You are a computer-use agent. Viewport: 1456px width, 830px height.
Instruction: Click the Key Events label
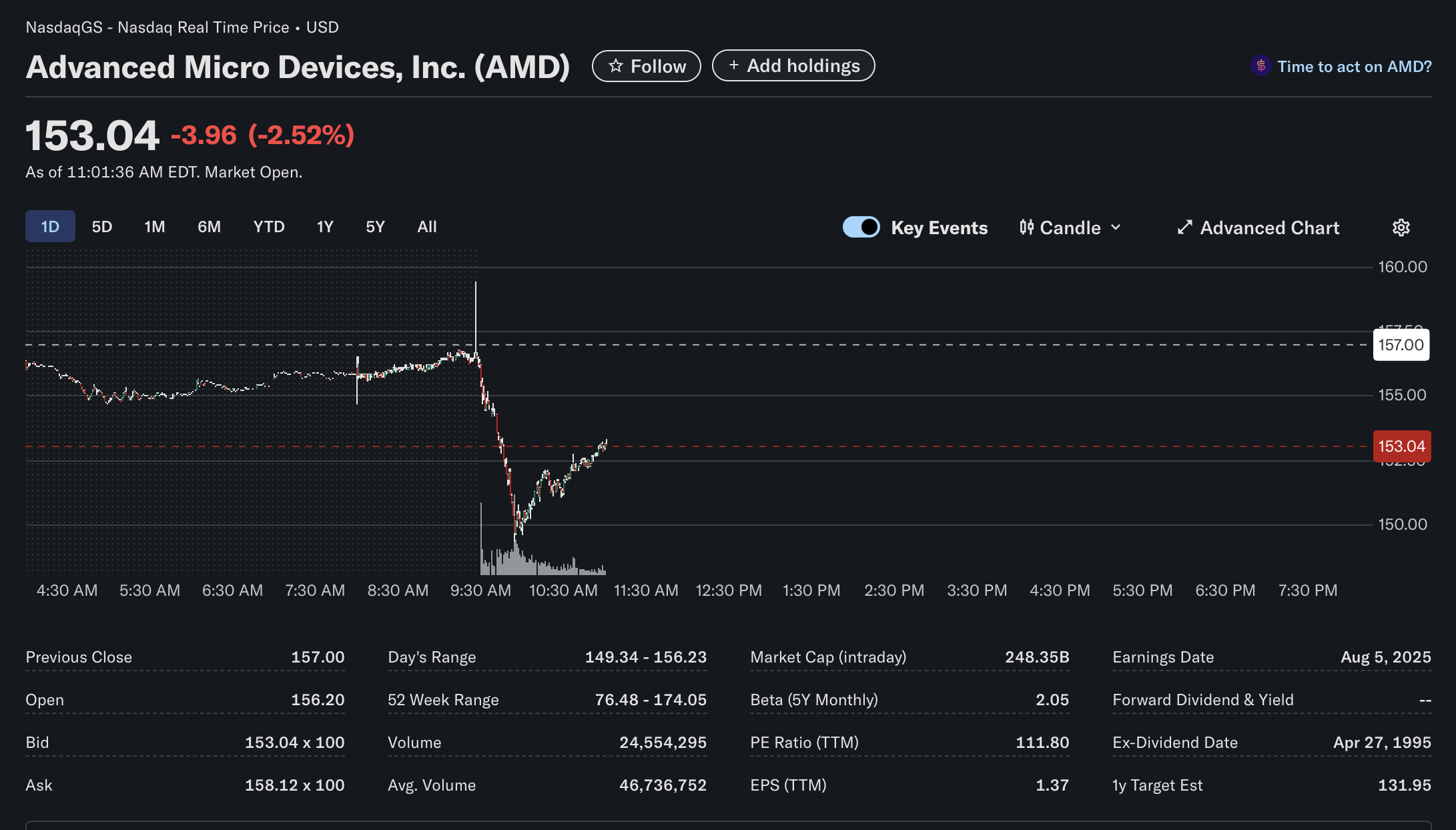click(x=939, y=228)
